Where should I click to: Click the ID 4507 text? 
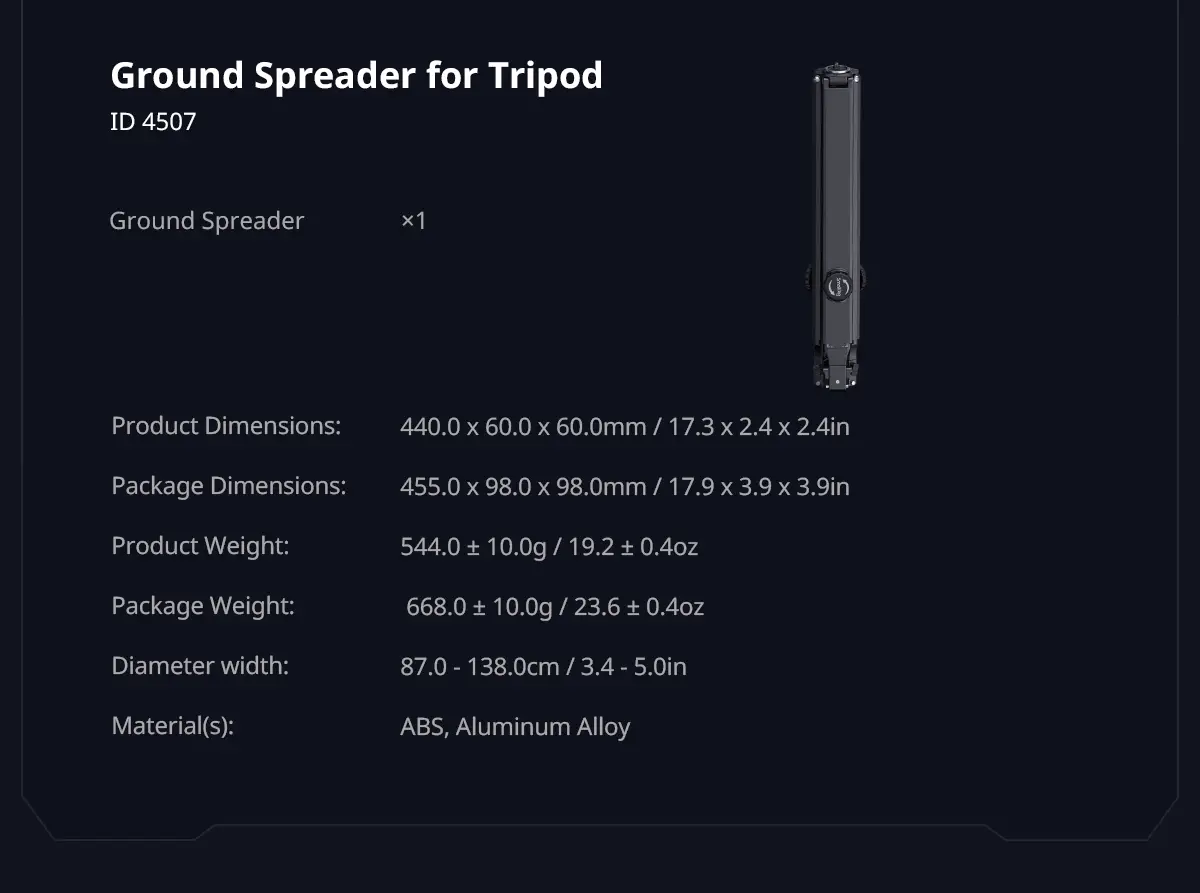click(x=153, y=122)
